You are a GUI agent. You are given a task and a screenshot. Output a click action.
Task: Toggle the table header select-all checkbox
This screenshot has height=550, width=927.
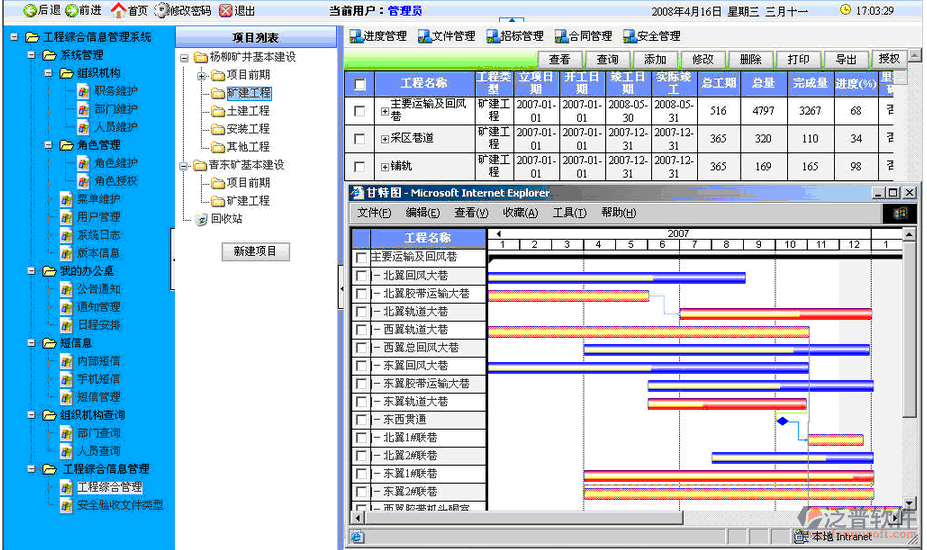[360, 84]
